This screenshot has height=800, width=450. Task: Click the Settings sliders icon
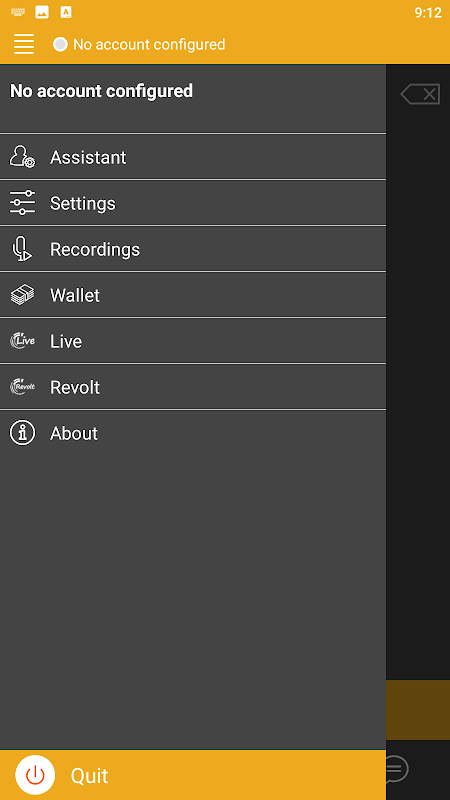[22, 203]
